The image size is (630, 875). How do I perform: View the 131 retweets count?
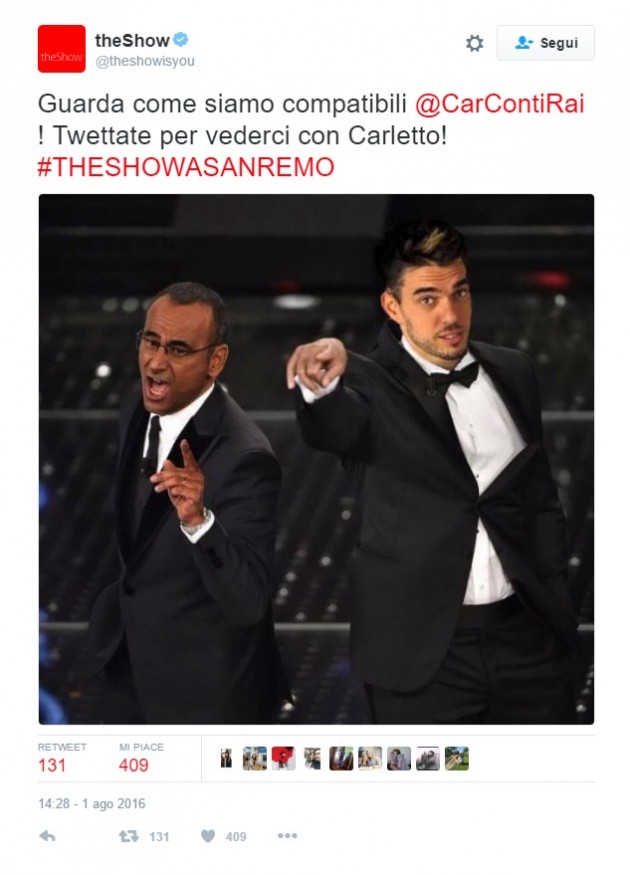click(x=52, y=765)
